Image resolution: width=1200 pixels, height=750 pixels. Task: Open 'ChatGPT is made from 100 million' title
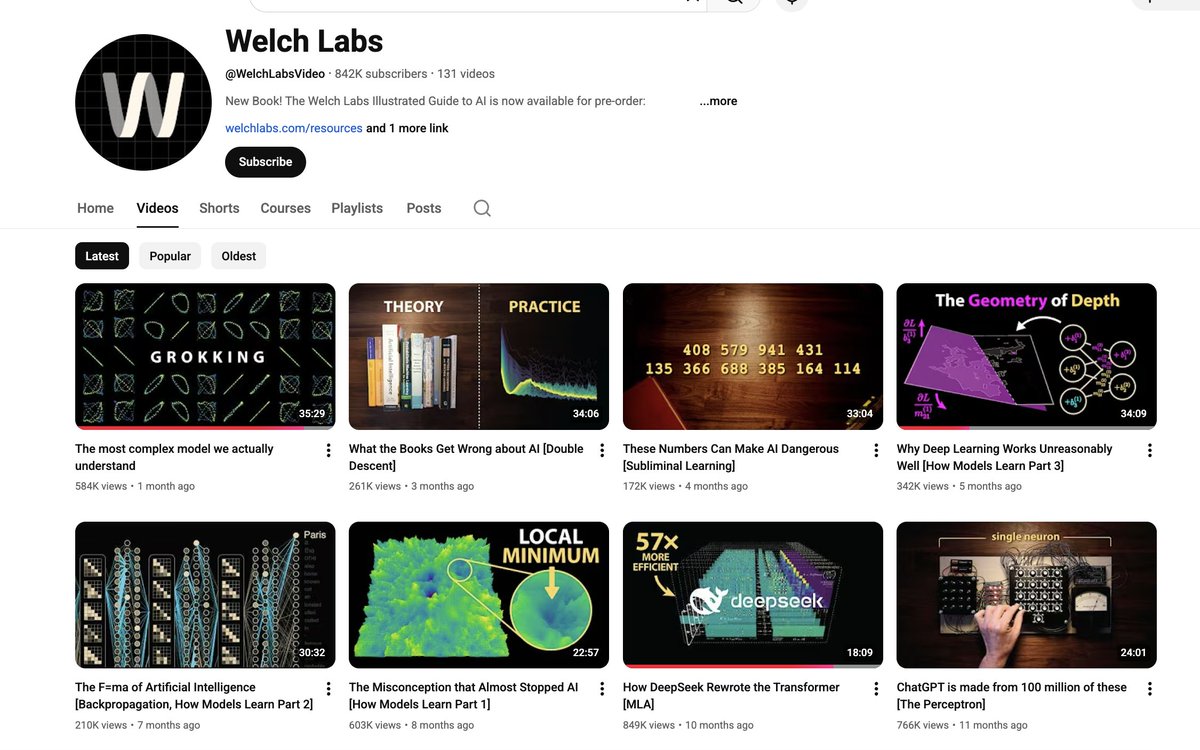pyautogui.click(x=1012, y=695)
